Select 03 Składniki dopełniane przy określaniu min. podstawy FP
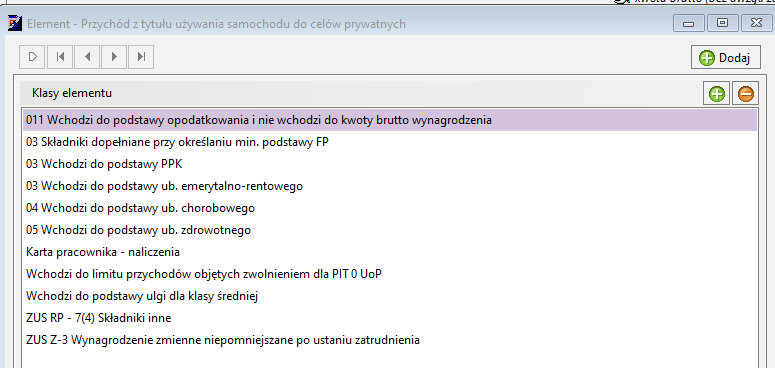 (389, 142)
